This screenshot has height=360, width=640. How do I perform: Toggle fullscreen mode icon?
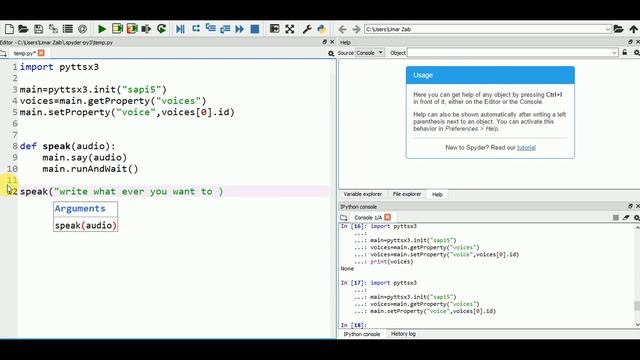(290, 29)
